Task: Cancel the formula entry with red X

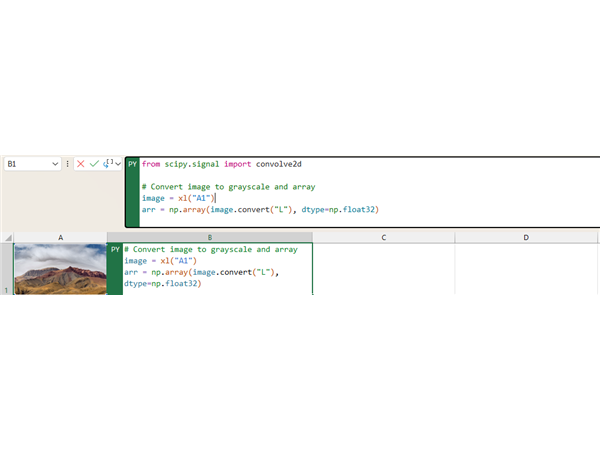Action: pyautogui.click(x=81, y=163)
